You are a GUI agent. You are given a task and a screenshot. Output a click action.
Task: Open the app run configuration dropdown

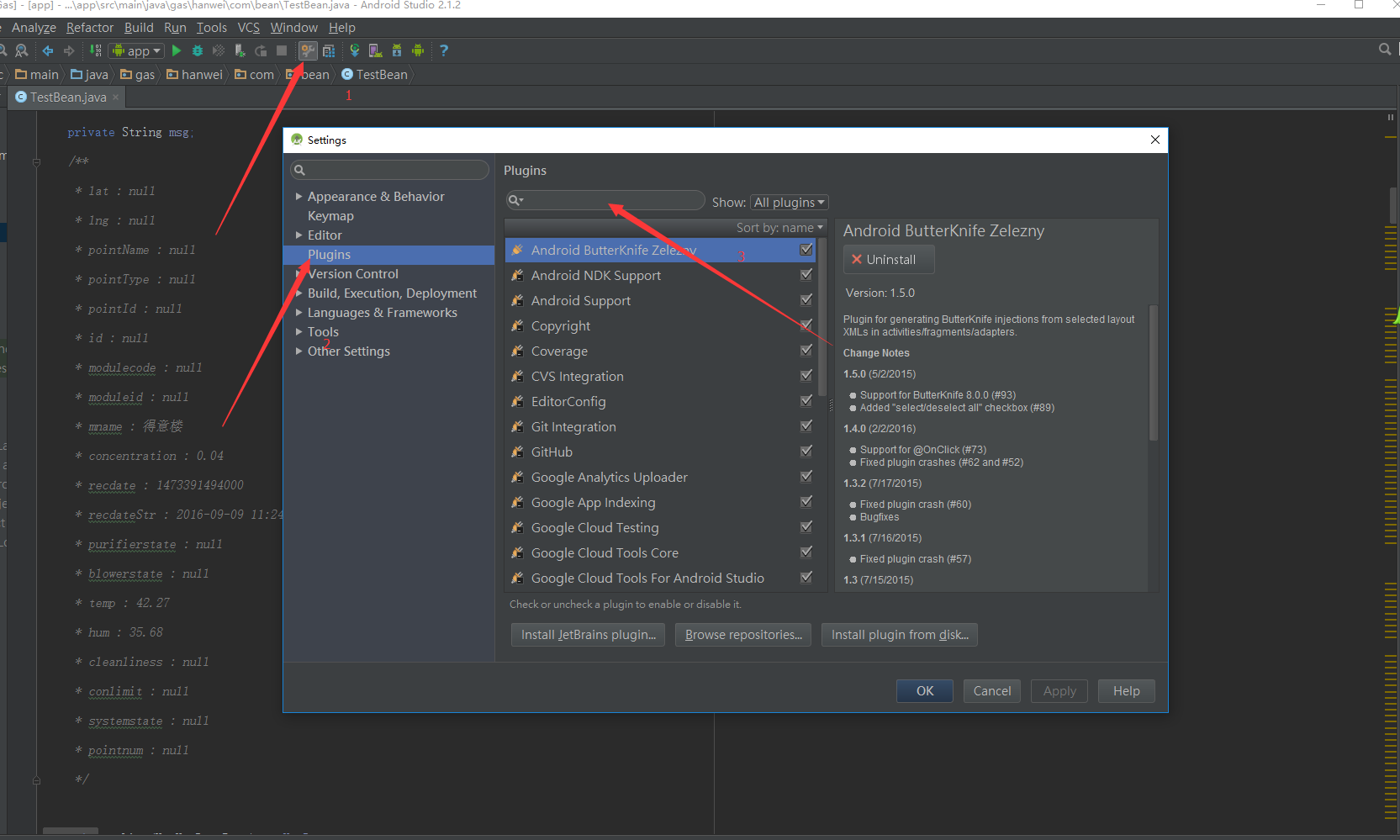click(135, 50)
